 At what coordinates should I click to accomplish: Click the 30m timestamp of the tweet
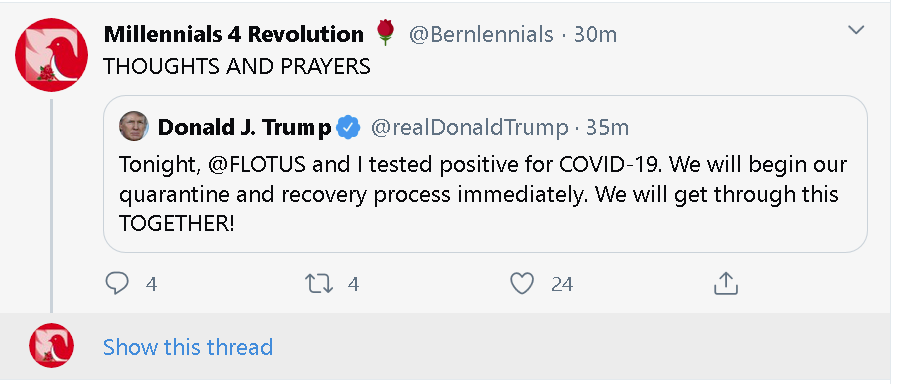coord(595,35)
